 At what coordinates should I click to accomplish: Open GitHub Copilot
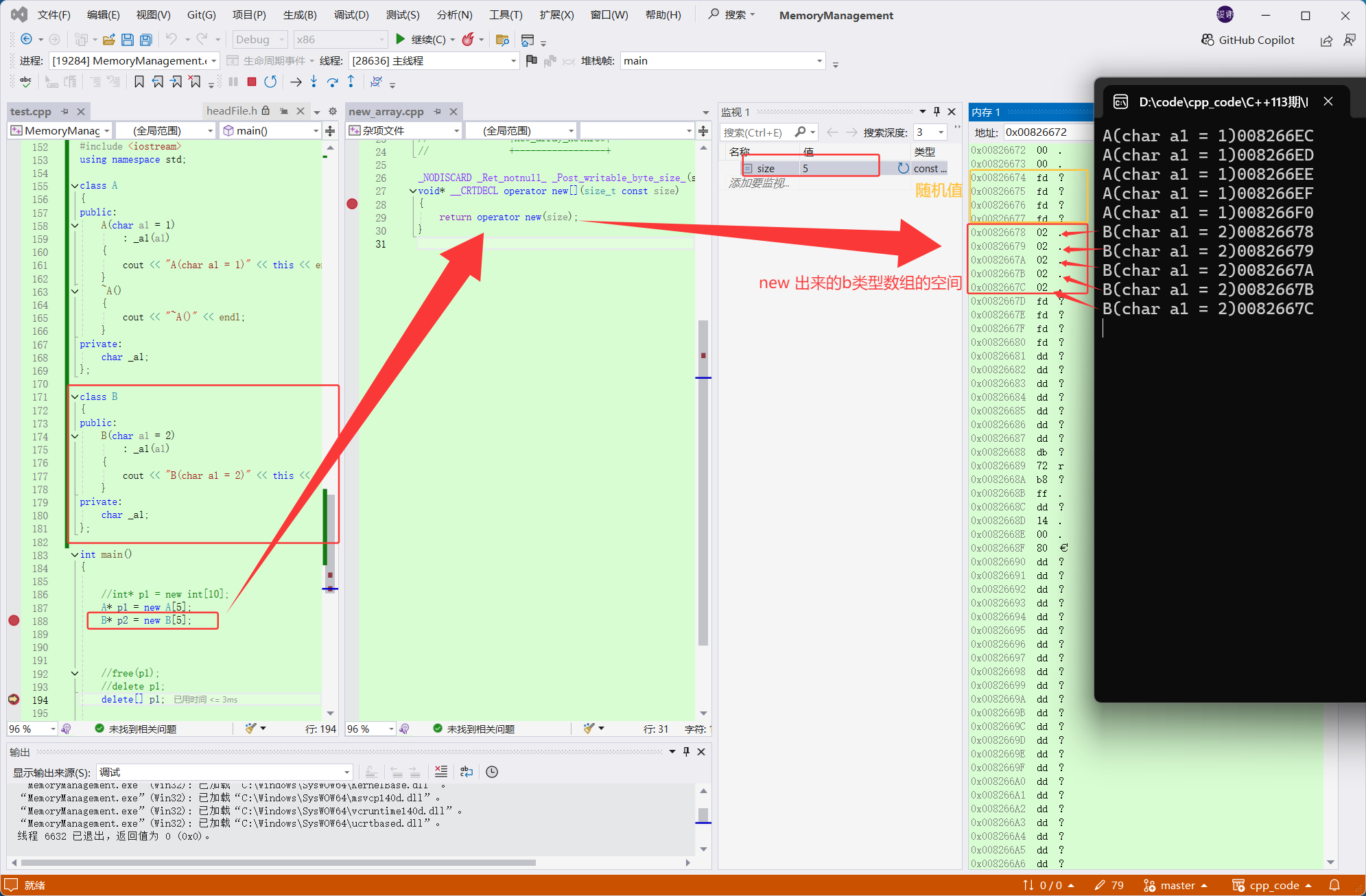pyautogui.click(x=1248, y=40)
